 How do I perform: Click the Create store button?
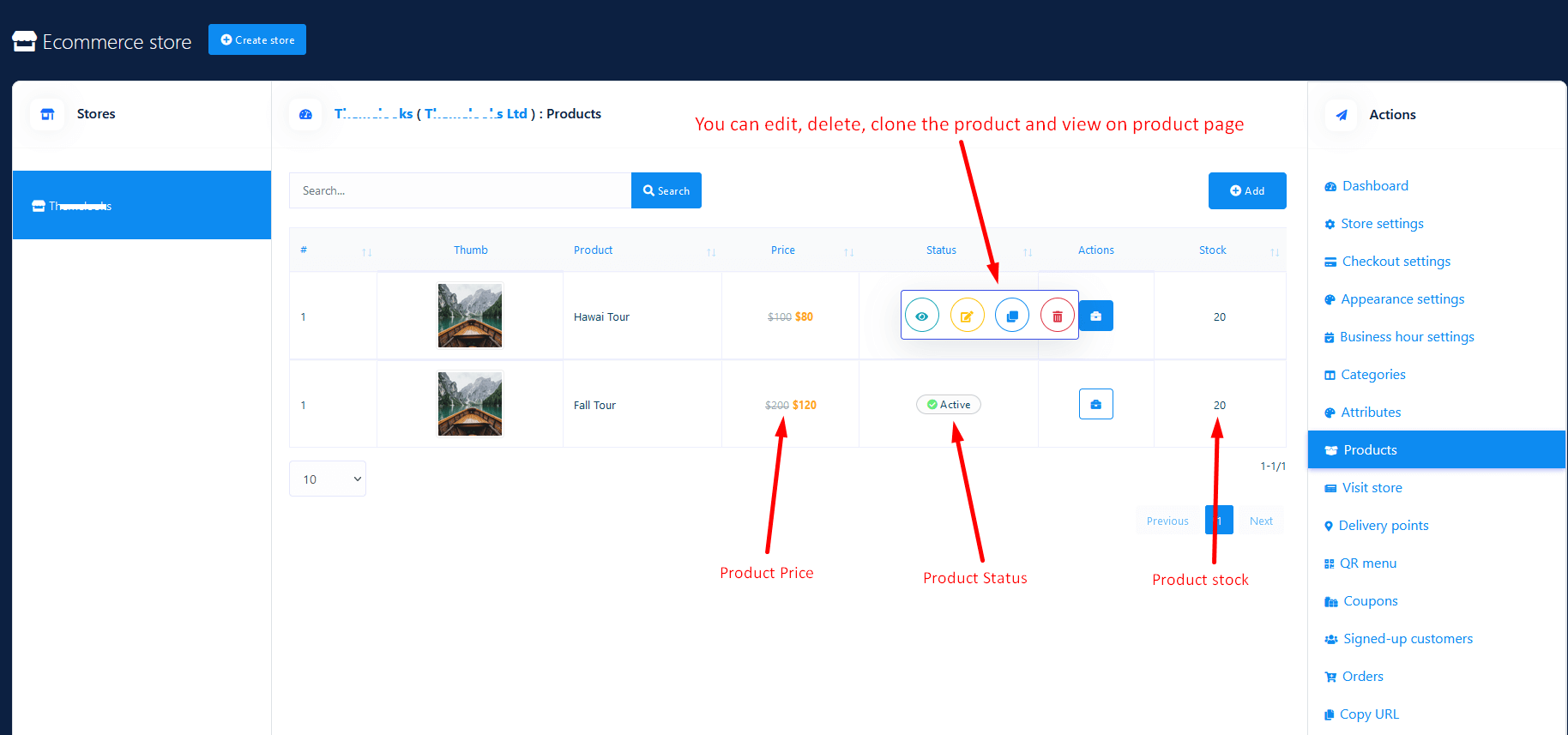click(x=257, y=39)
